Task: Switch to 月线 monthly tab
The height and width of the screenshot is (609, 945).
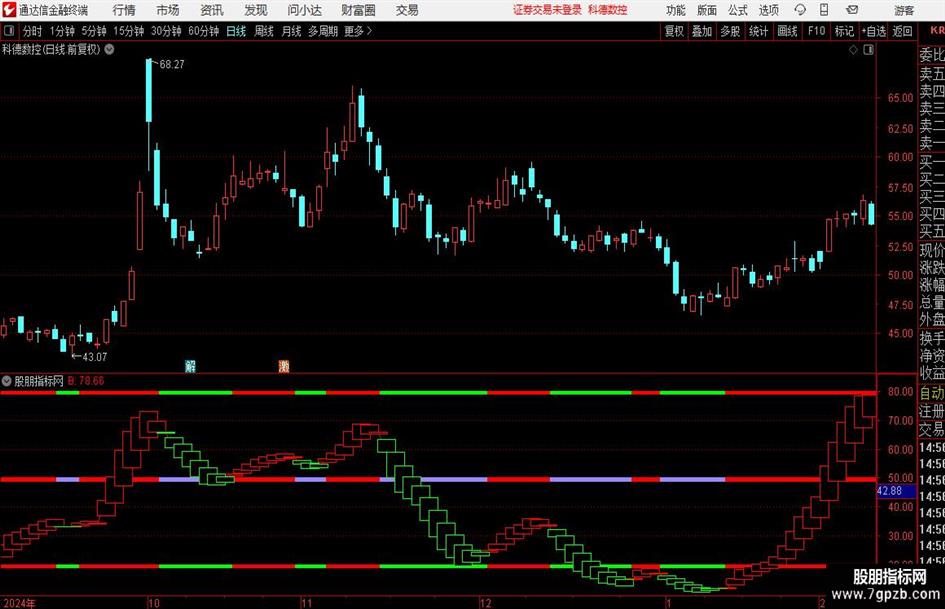Action: coord(291,31)
